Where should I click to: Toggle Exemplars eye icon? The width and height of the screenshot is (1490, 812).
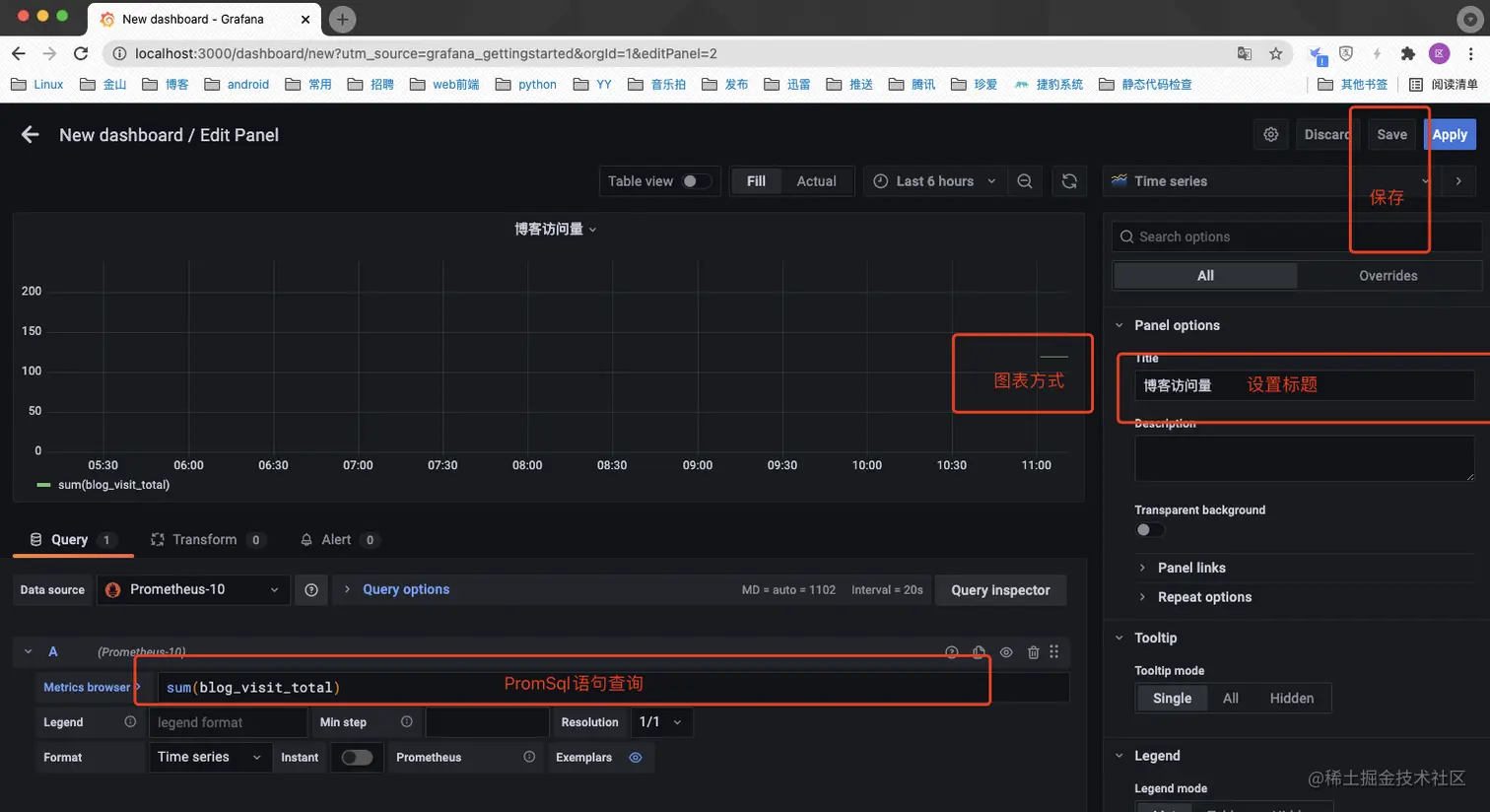click(636, 758)
